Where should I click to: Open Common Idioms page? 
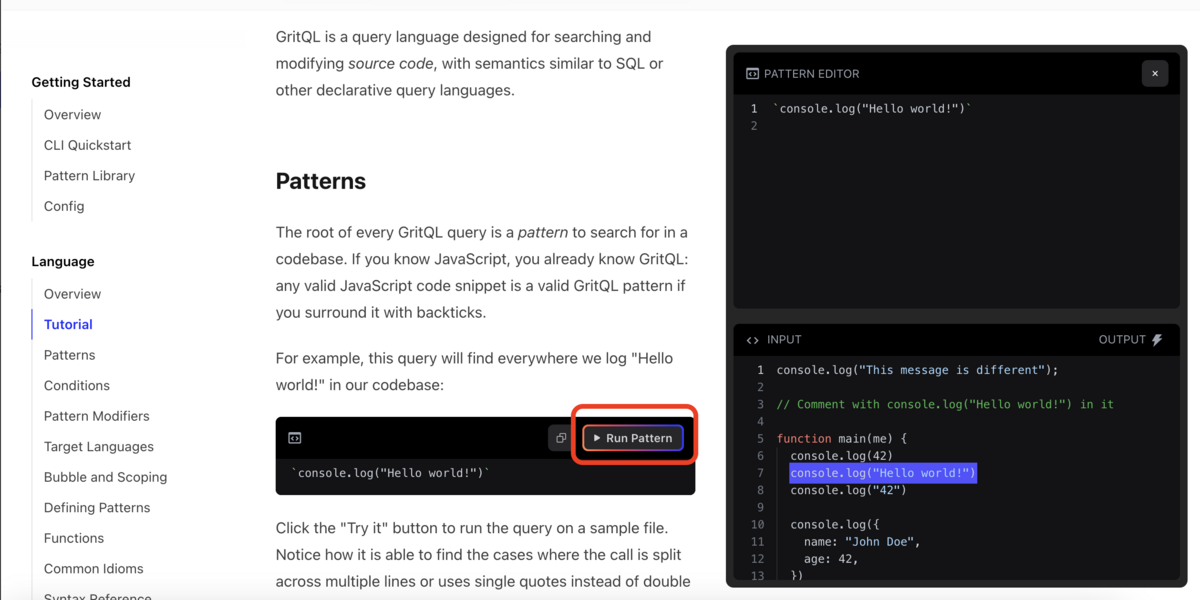pos(93,568)
